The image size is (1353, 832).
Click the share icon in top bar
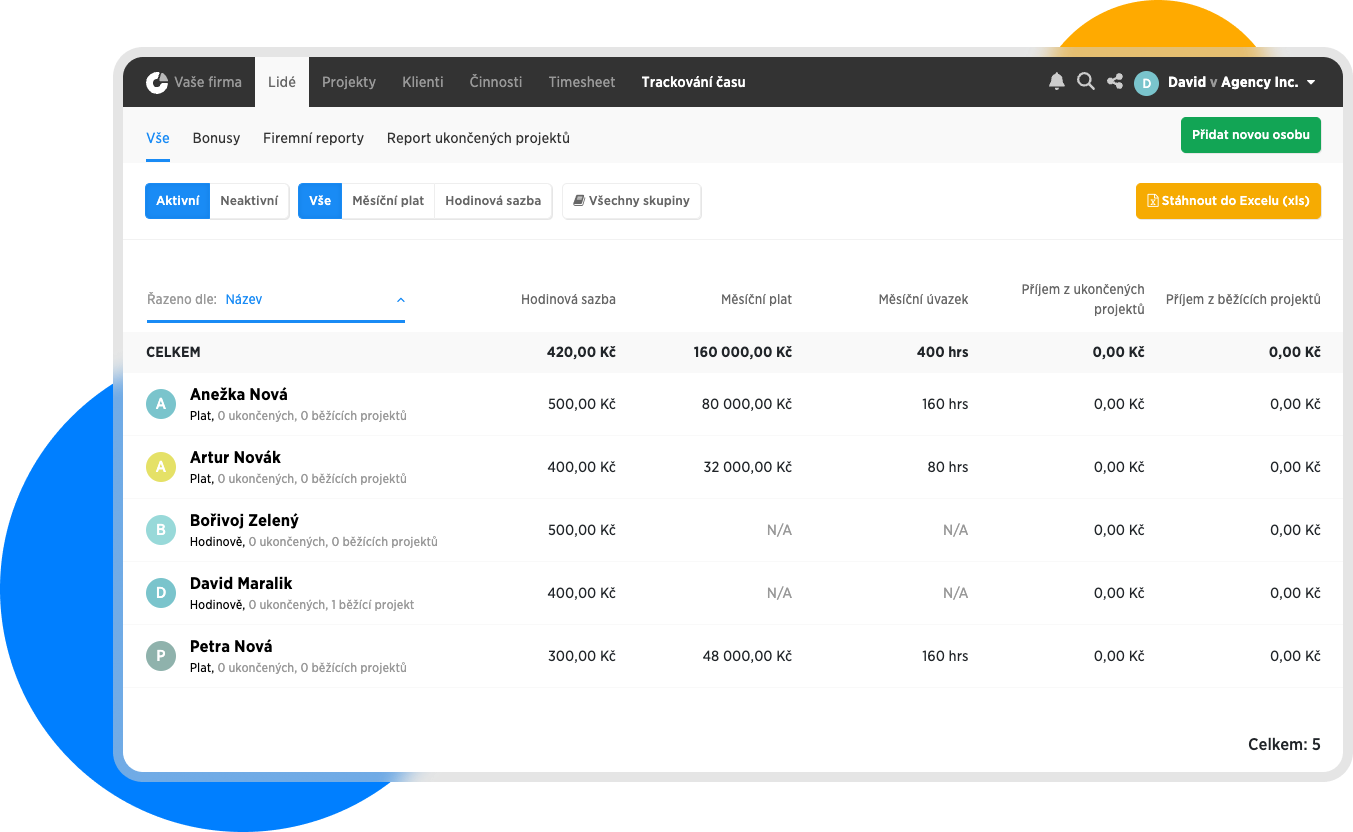point(1115,82)
